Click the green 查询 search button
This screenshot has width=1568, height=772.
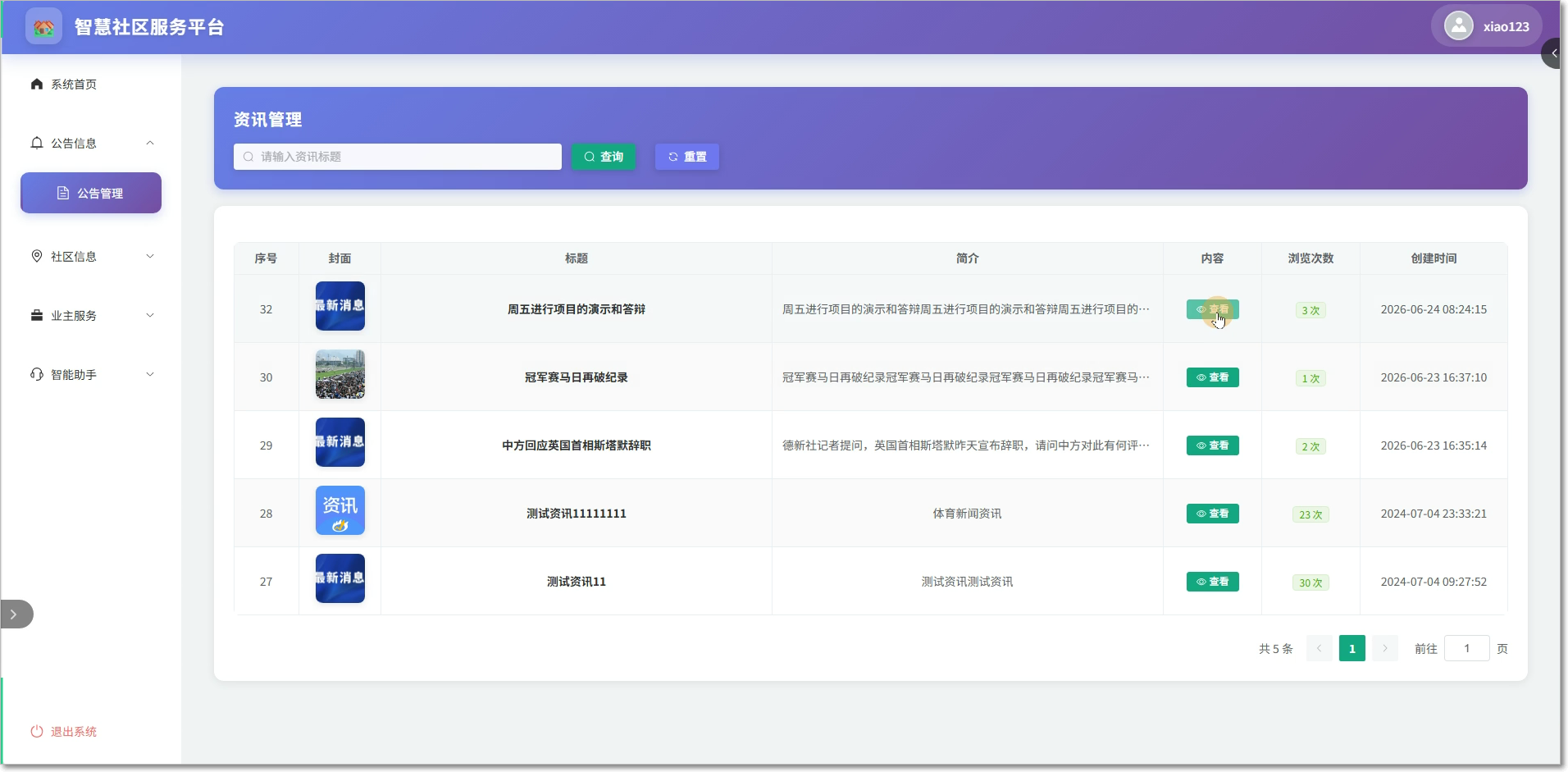pyautogui.click(x=604, y=157)
